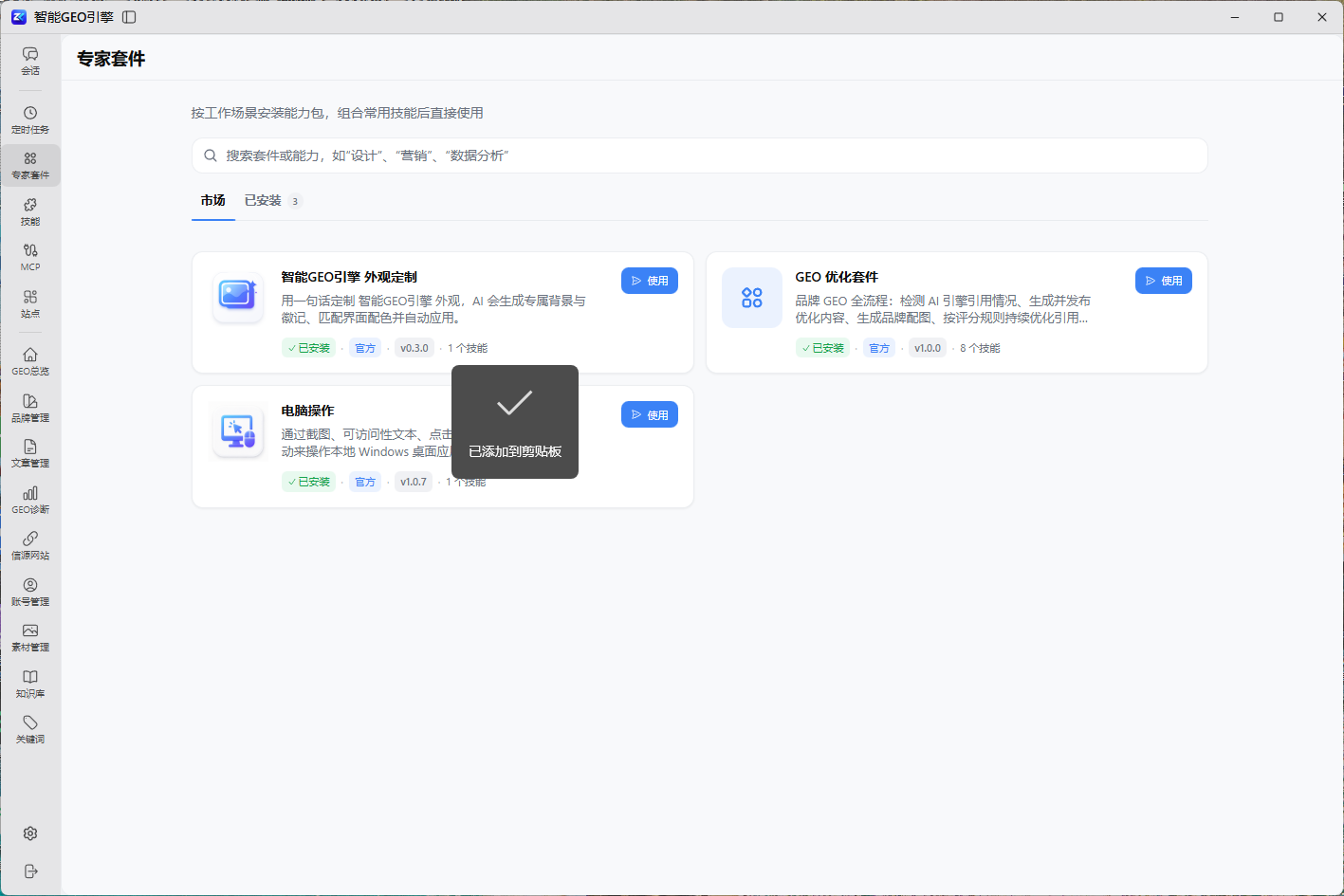Open GEO总览 overview in sidebar
Screen dimensions: 1344x896
[30, 361]
